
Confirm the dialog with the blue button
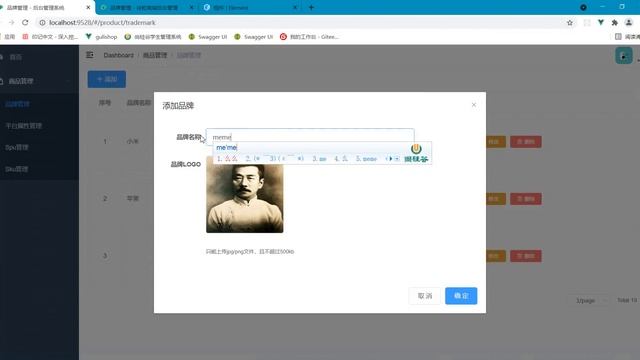(461, 296)
